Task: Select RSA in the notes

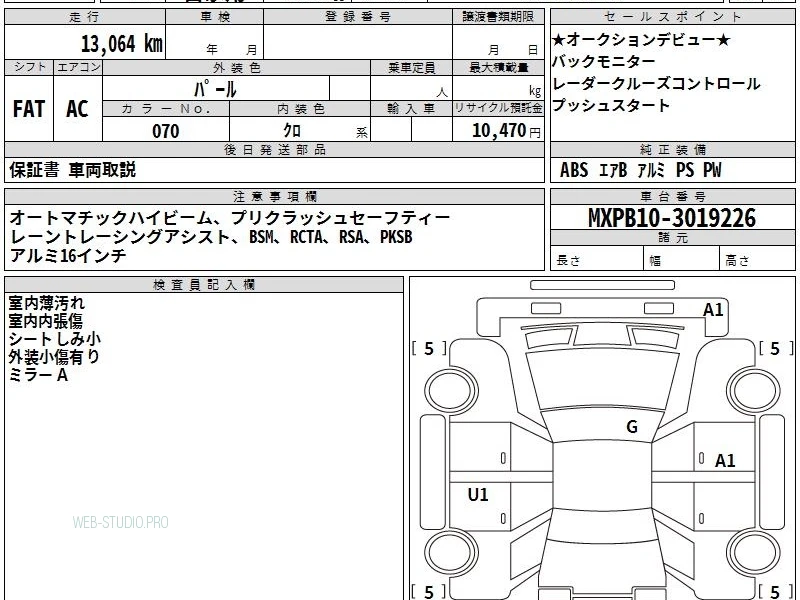Action: click(352, 237)
